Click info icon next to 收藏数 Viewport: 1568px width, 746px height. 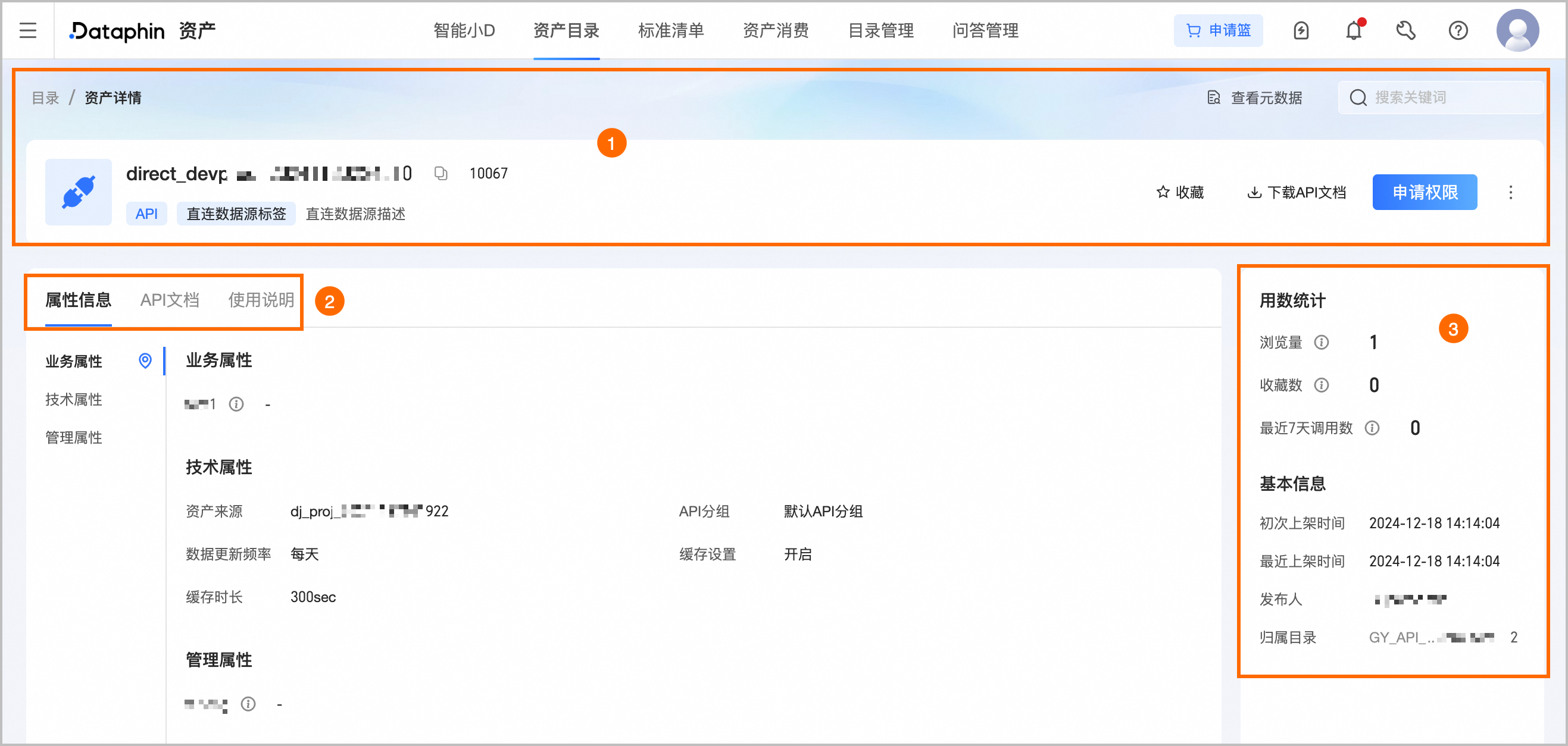click(1322, 385)
